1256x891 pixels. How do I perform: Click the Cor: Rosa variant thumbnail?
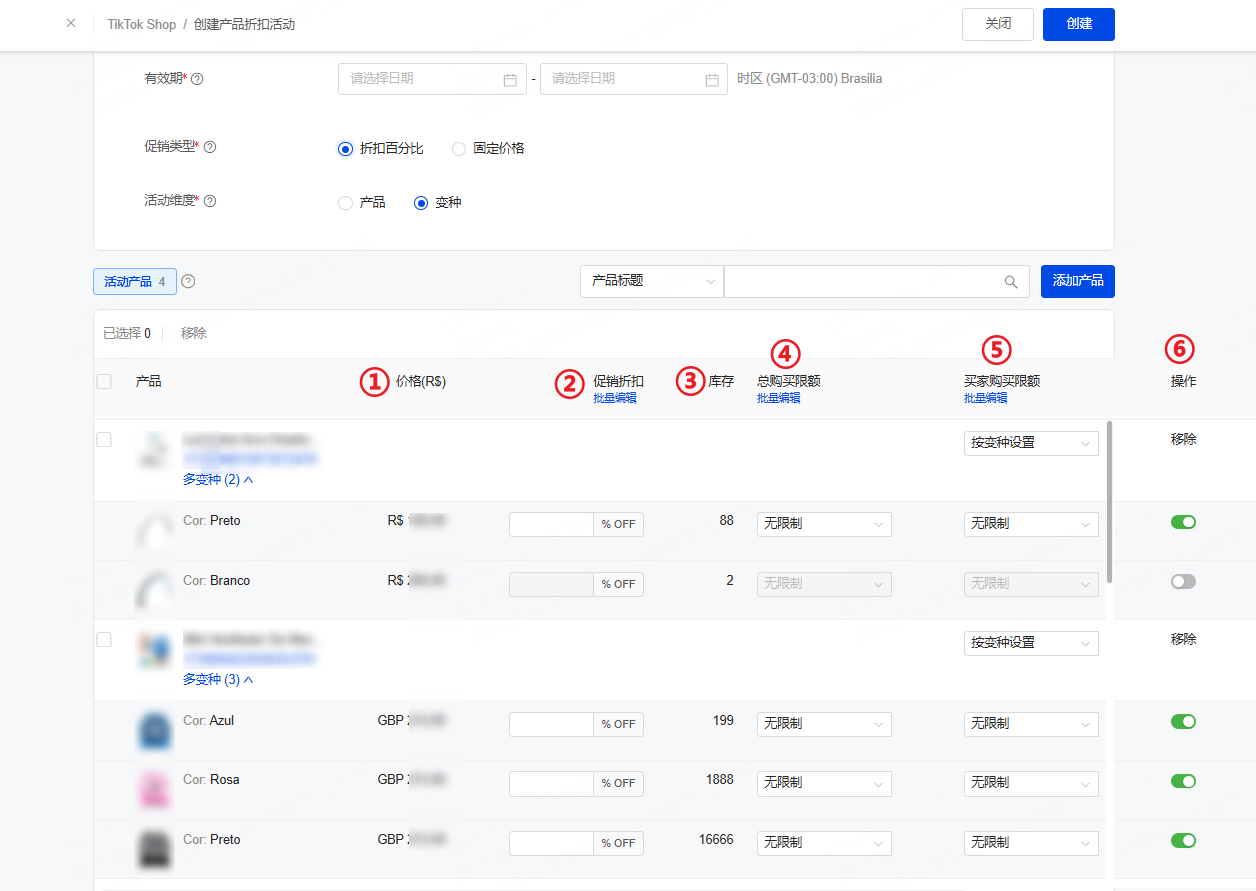(x=155, y=790)
